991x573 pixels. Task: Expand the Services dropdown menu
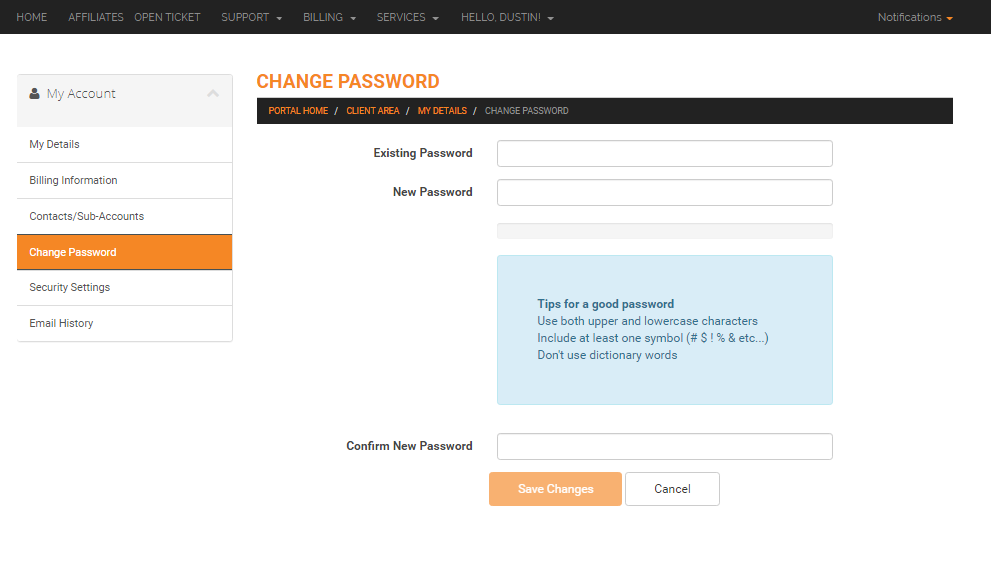(408, 17)
